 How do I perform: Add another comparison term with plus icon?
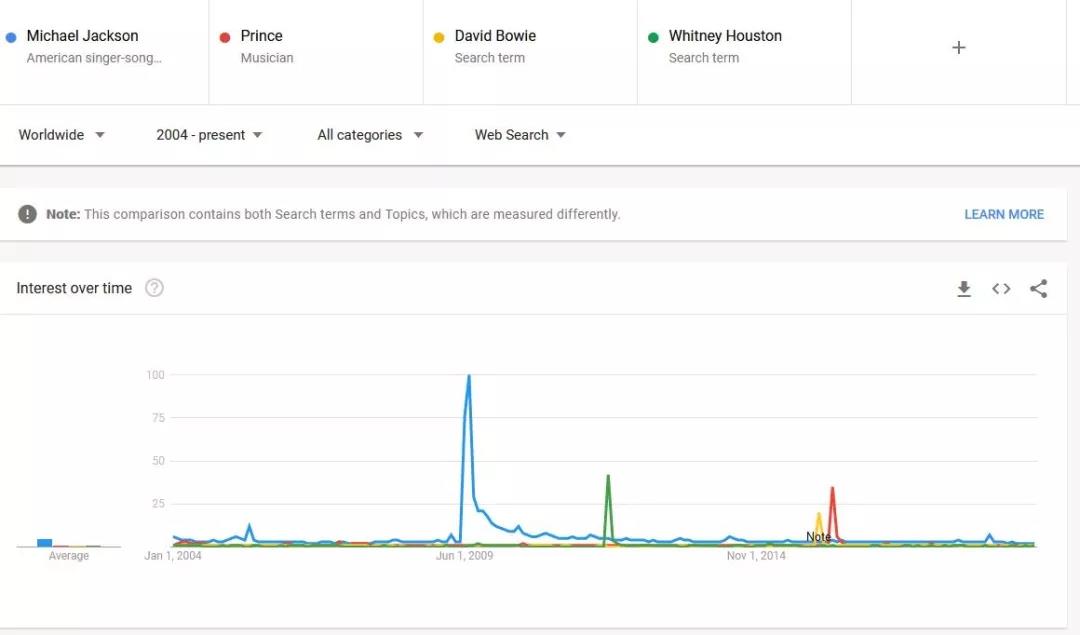pyautogui.click(x=958, y=48)
